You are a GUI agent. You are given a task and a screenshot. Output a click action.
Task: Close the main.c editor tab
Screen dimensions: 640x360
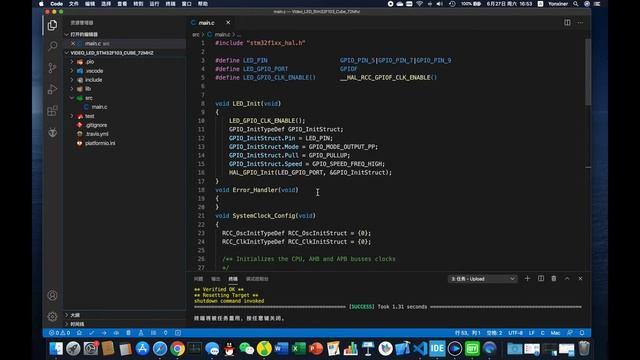coord(228,22)
